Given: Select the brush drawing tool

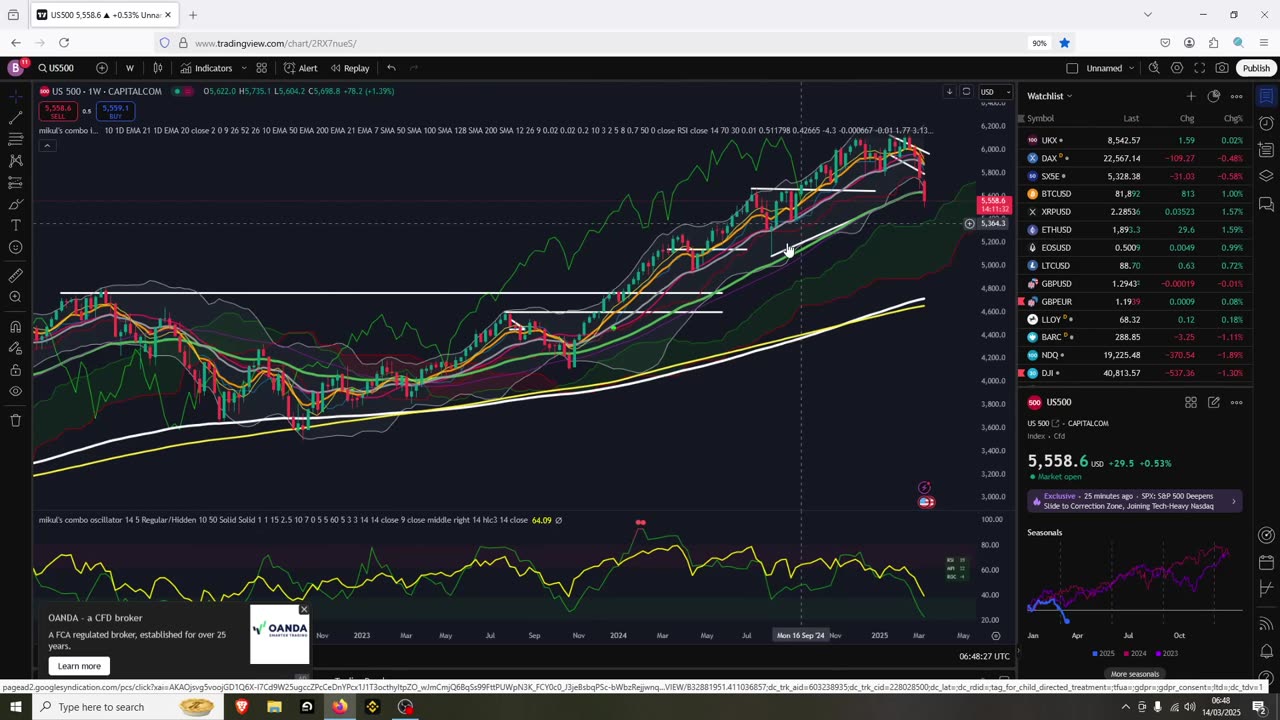Looking at the screenshot, I should pos(15,204).
